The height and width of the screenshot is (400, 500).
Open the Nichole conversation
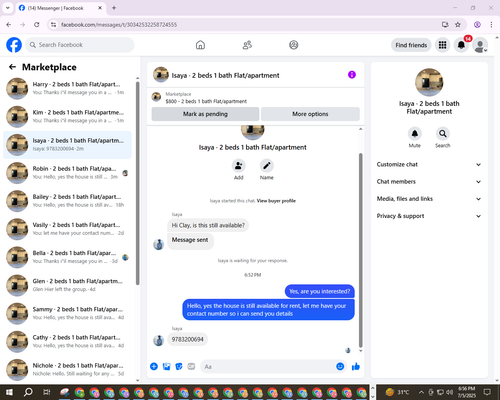[68, 370]
